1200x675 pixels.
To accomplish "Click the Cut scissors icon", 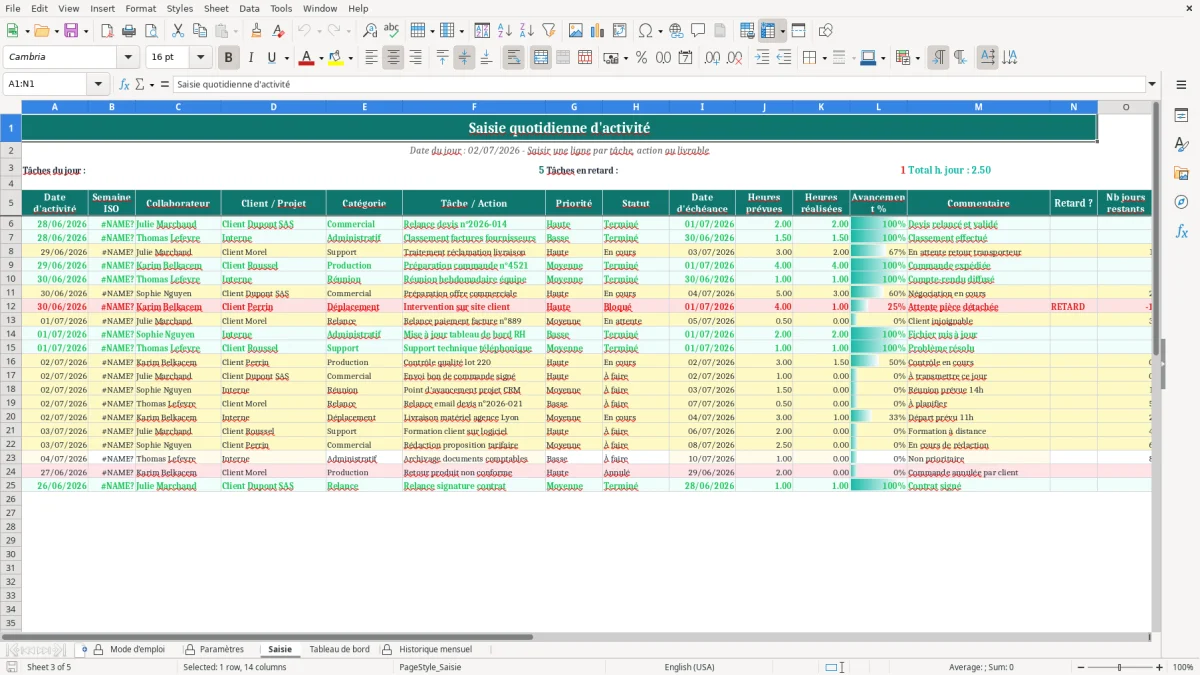I will tap(177, 31).
